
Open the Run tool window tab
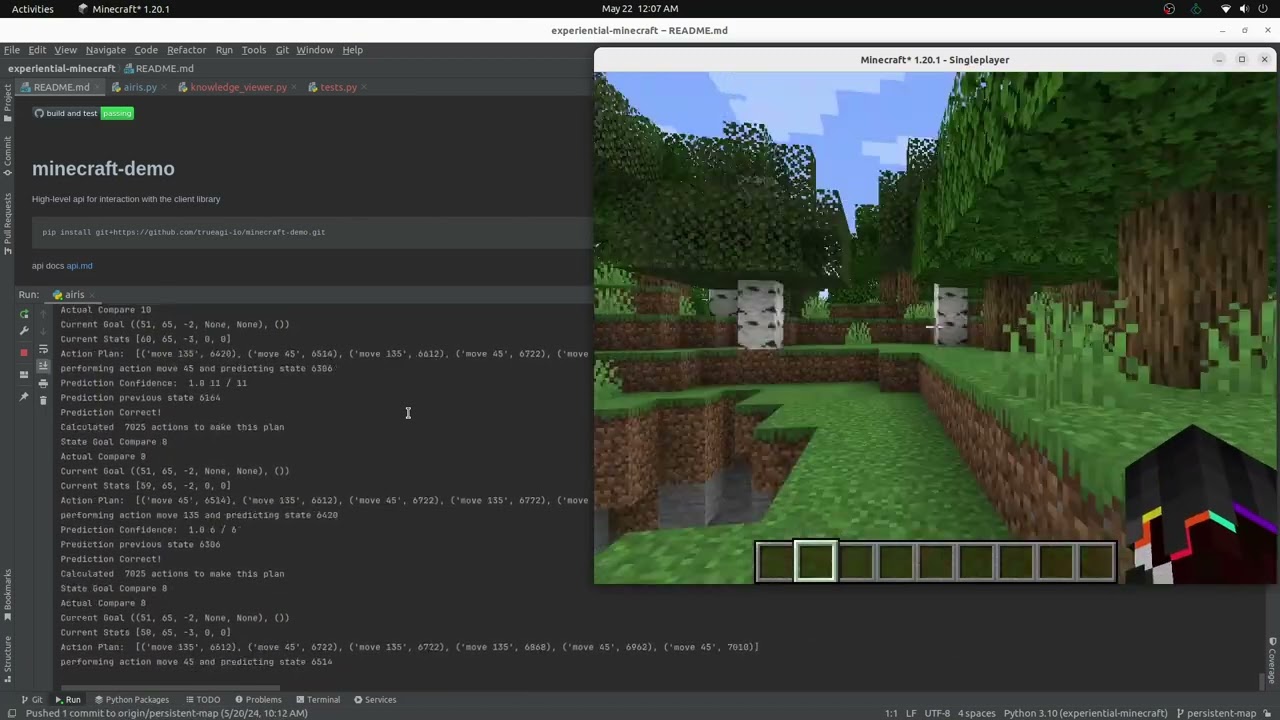(68, 700)
